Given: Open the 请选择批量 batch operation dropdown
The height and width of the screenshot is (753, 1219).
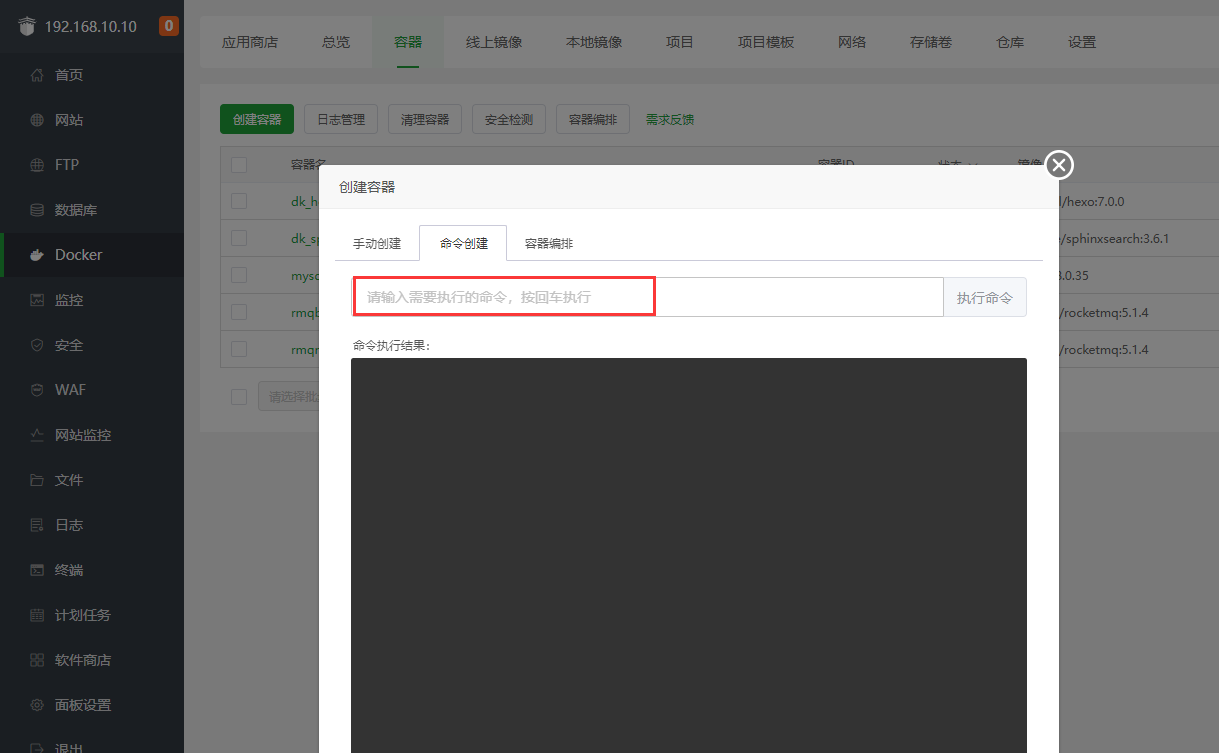Looking at the screenshot, I should point(288,396).
